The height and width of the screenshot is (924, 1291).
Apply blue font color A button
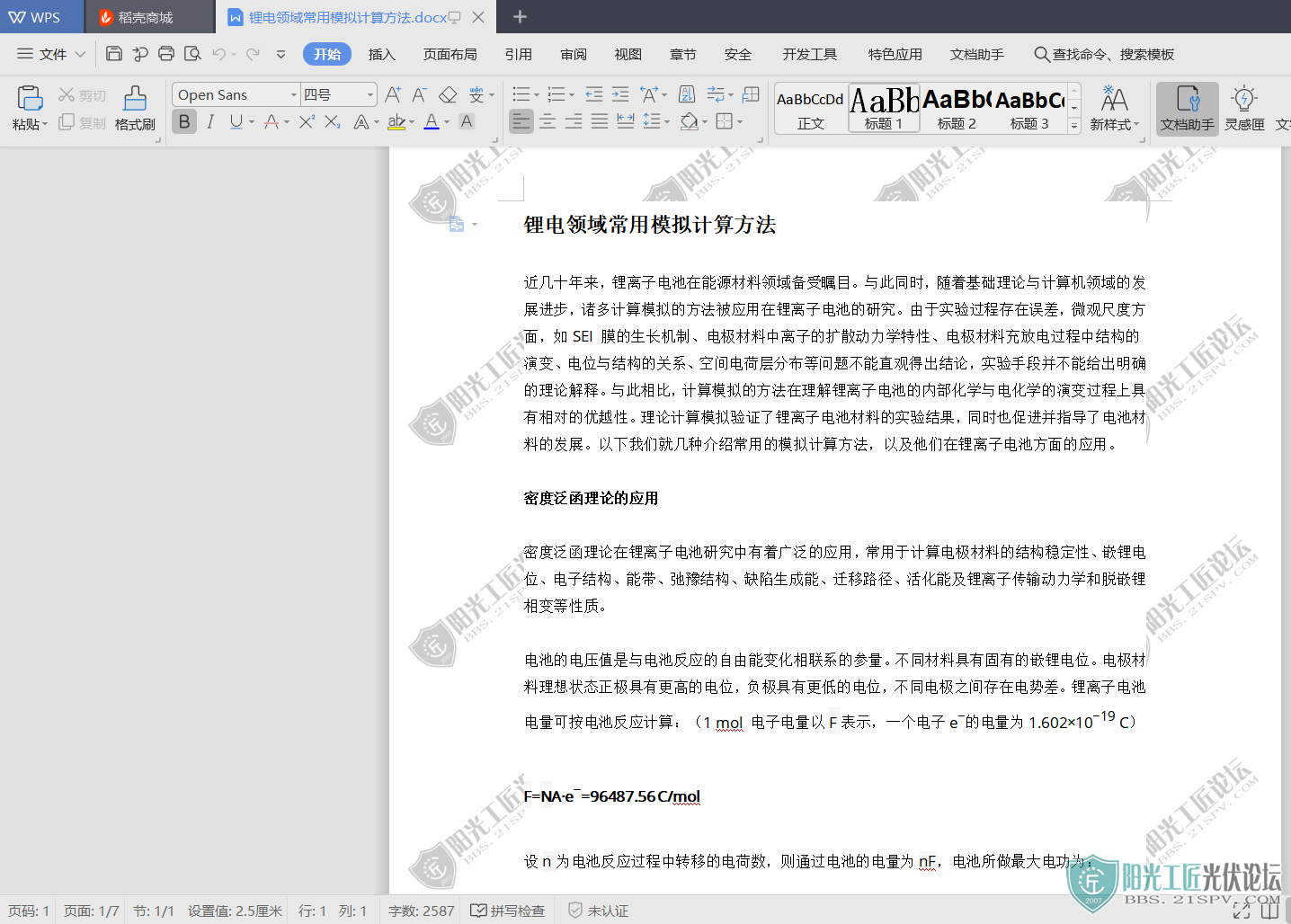(432, 121)
